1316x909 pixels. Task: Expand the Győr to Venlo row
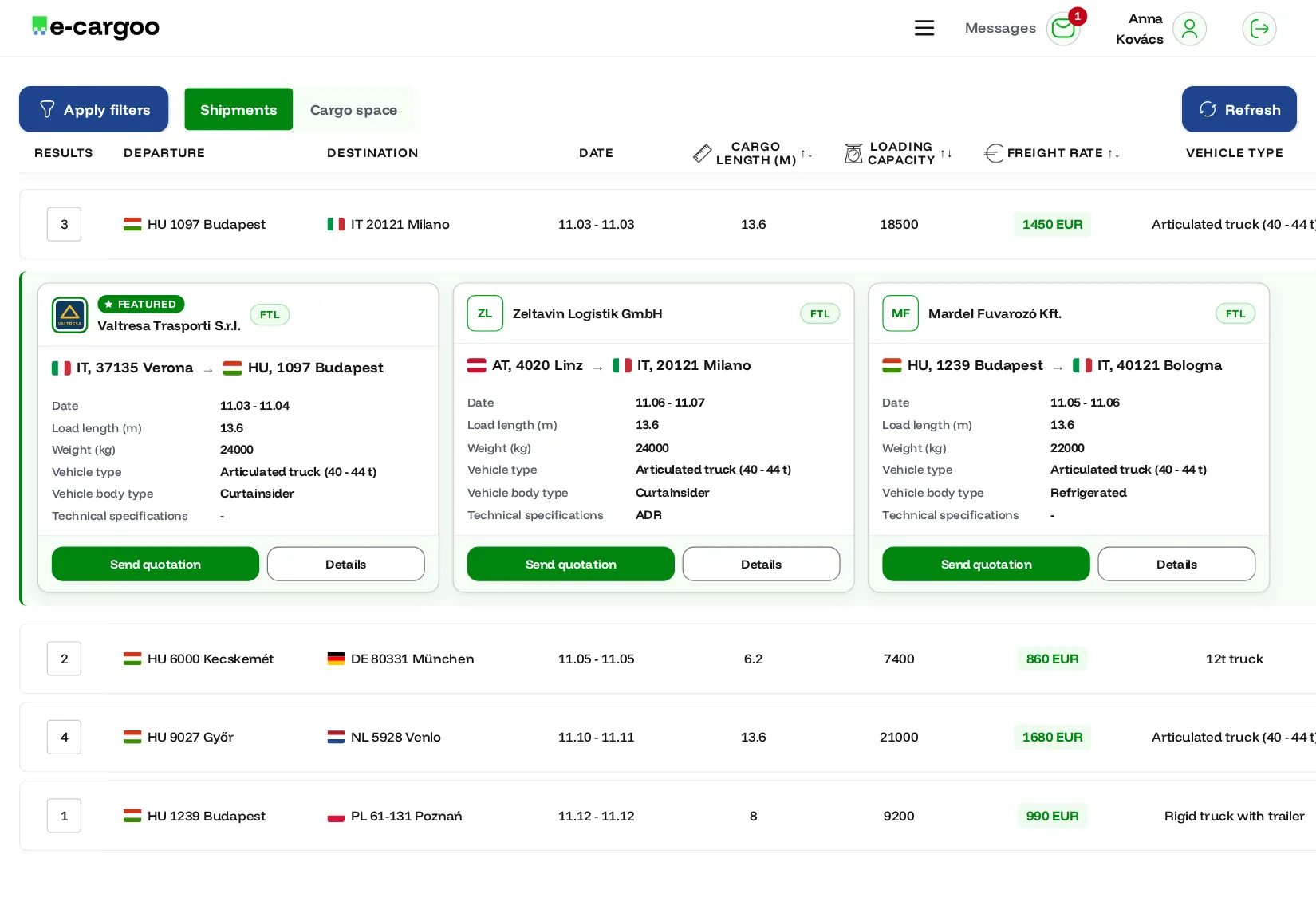(668, 737)
